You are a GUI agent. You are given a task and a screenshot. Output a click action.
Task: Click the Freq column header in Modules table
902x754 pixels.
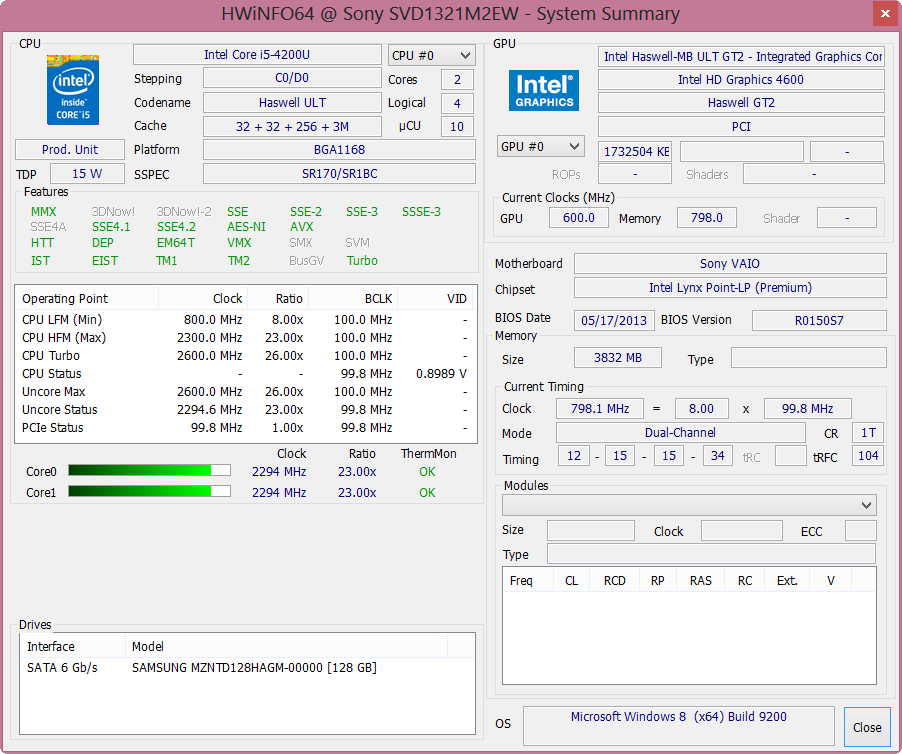528,580
